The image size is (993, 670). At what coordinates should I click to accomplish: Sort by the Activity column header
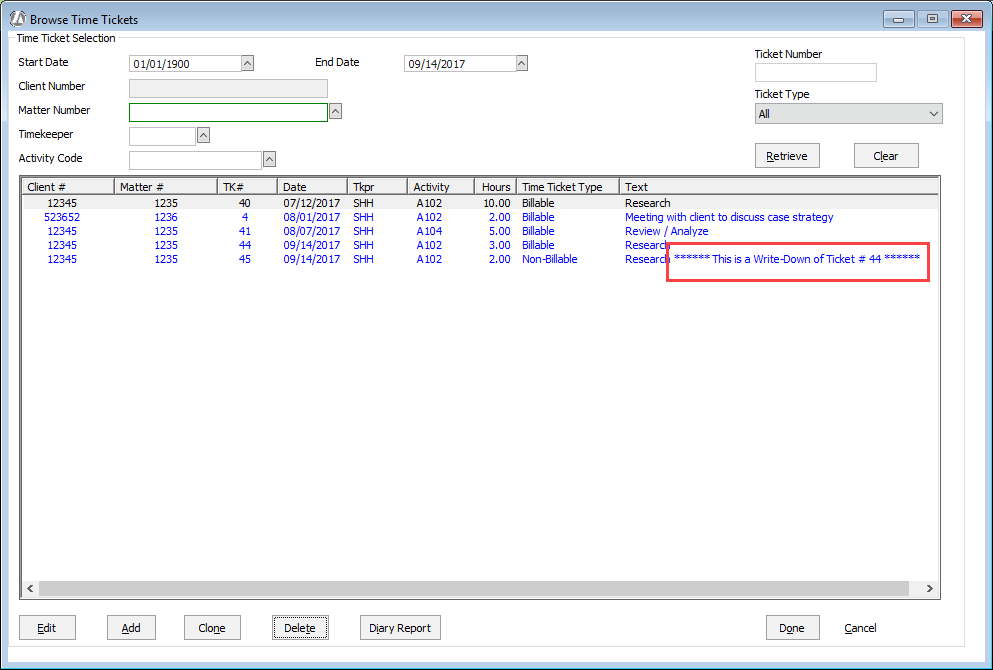[x=441, y=187]
